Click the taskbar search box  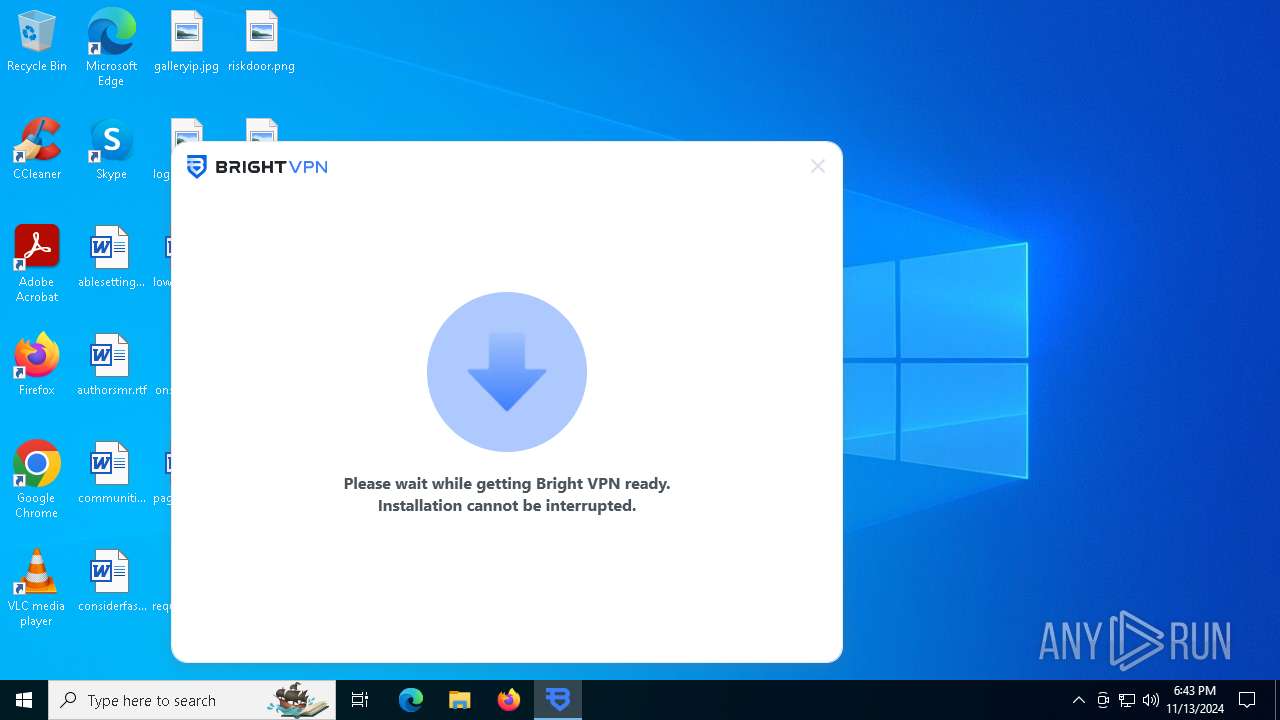pos(192,700)
